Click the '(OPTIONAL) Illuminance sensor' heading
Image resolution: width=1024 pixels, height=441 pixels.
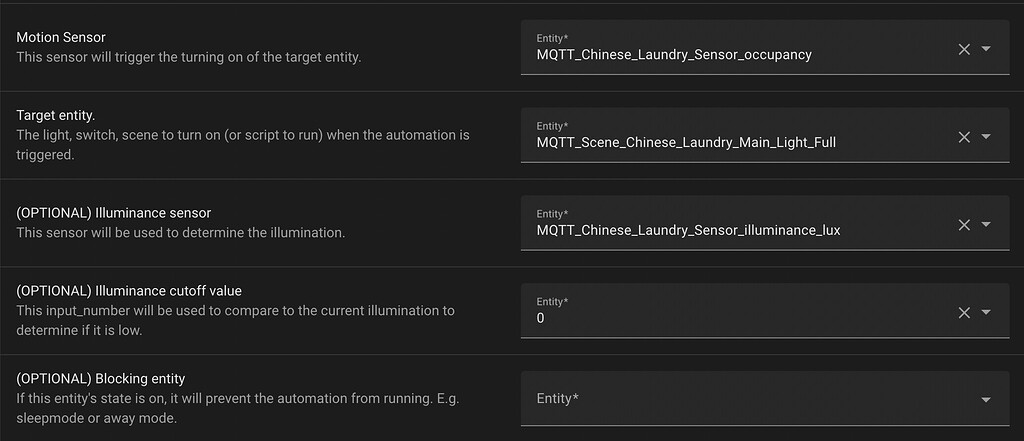(114, 213)
